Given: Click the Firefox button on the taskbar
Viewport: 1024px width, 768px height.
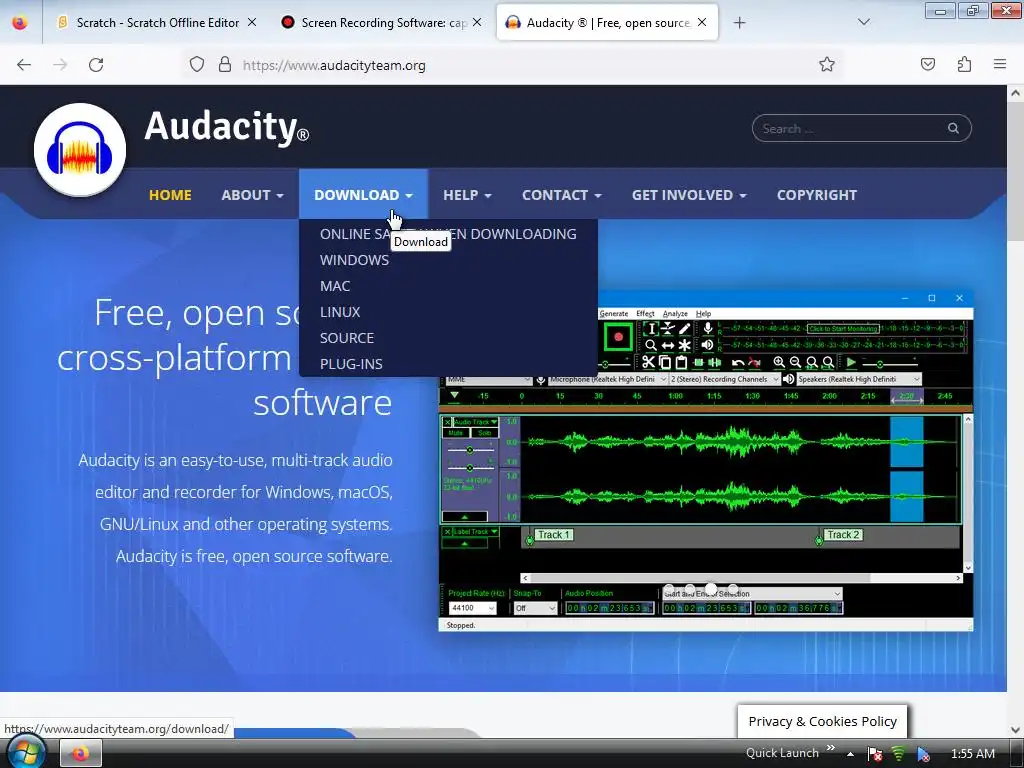Looking at the screenshot, I should 81,754.
